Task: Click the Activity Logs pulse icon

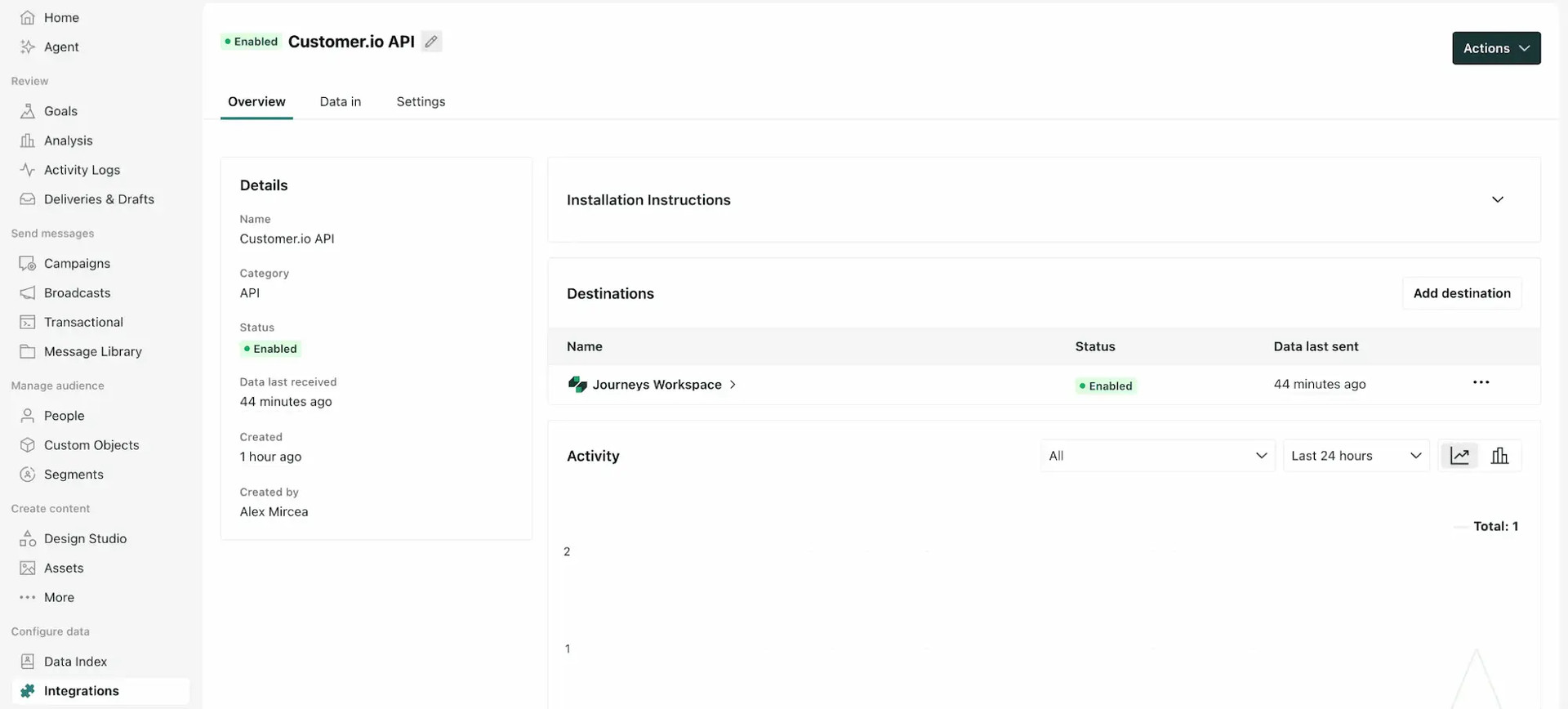Action: [28, 170]
